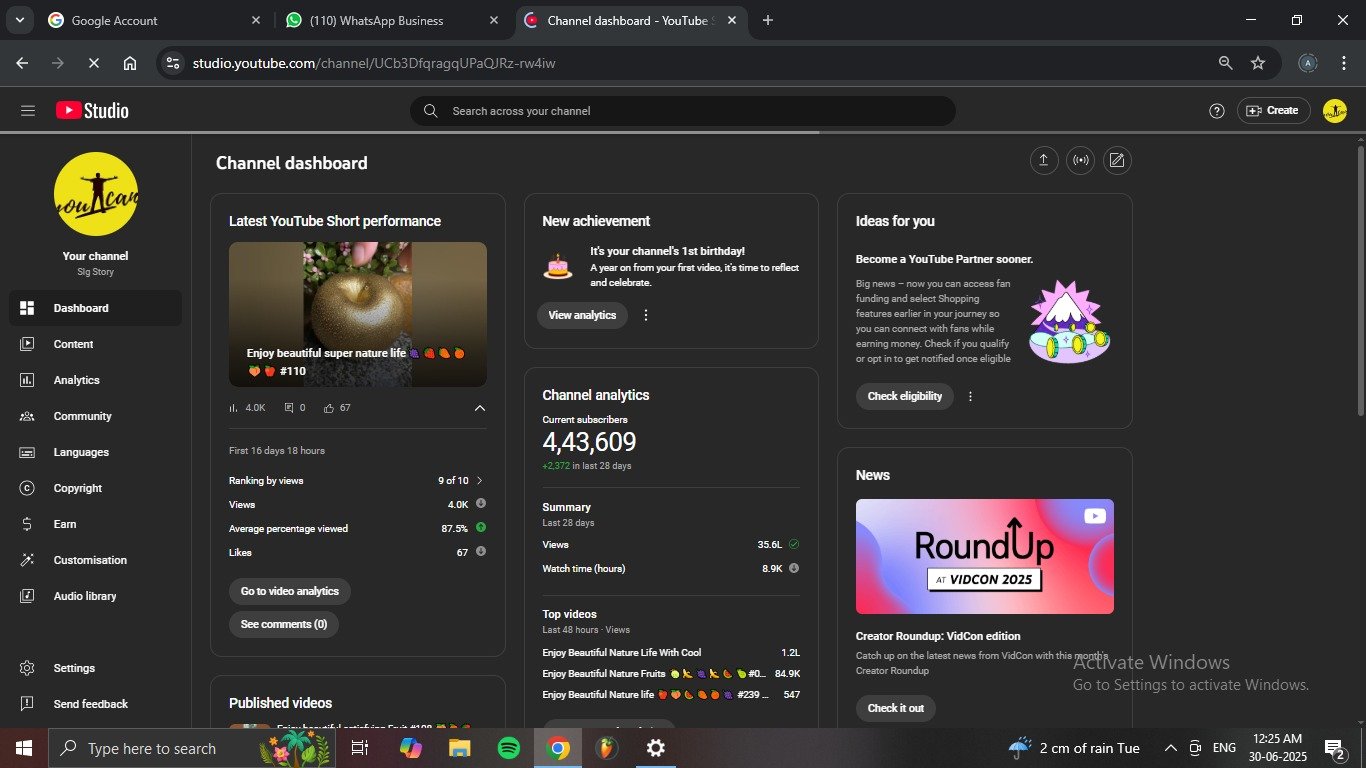This screenshot has height=768, width=1366.
Task: Switch to the Google Account browser tab
Action: point(154,20)
